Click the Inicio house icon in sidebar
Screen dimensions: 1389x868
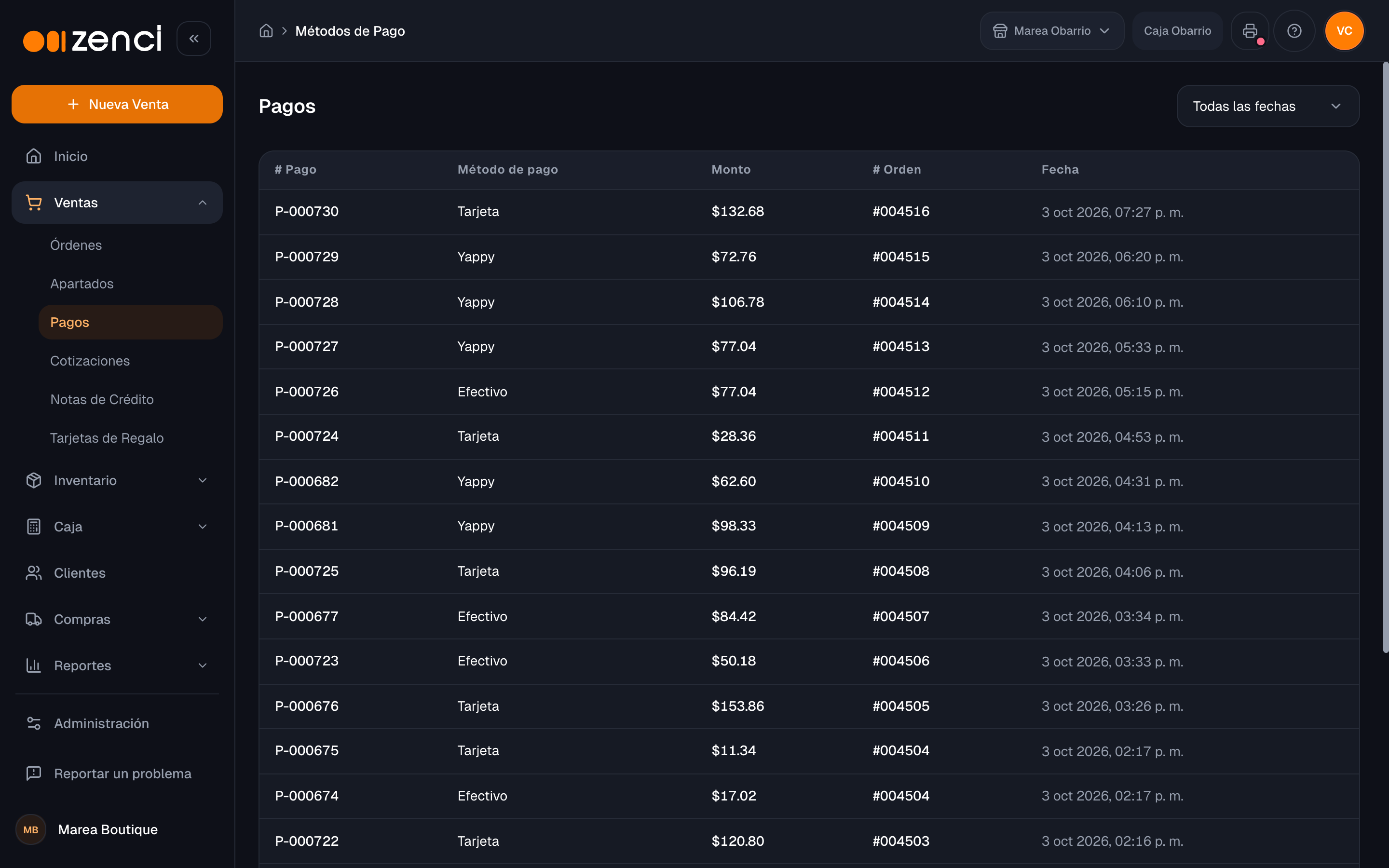34,156
